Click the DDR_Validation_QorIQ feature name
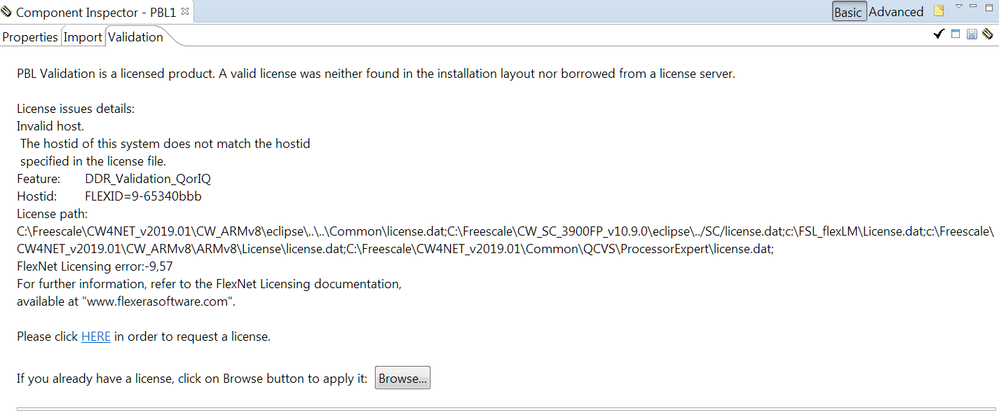The width and height of the screenshot is (999, 413). coord(148,179)
